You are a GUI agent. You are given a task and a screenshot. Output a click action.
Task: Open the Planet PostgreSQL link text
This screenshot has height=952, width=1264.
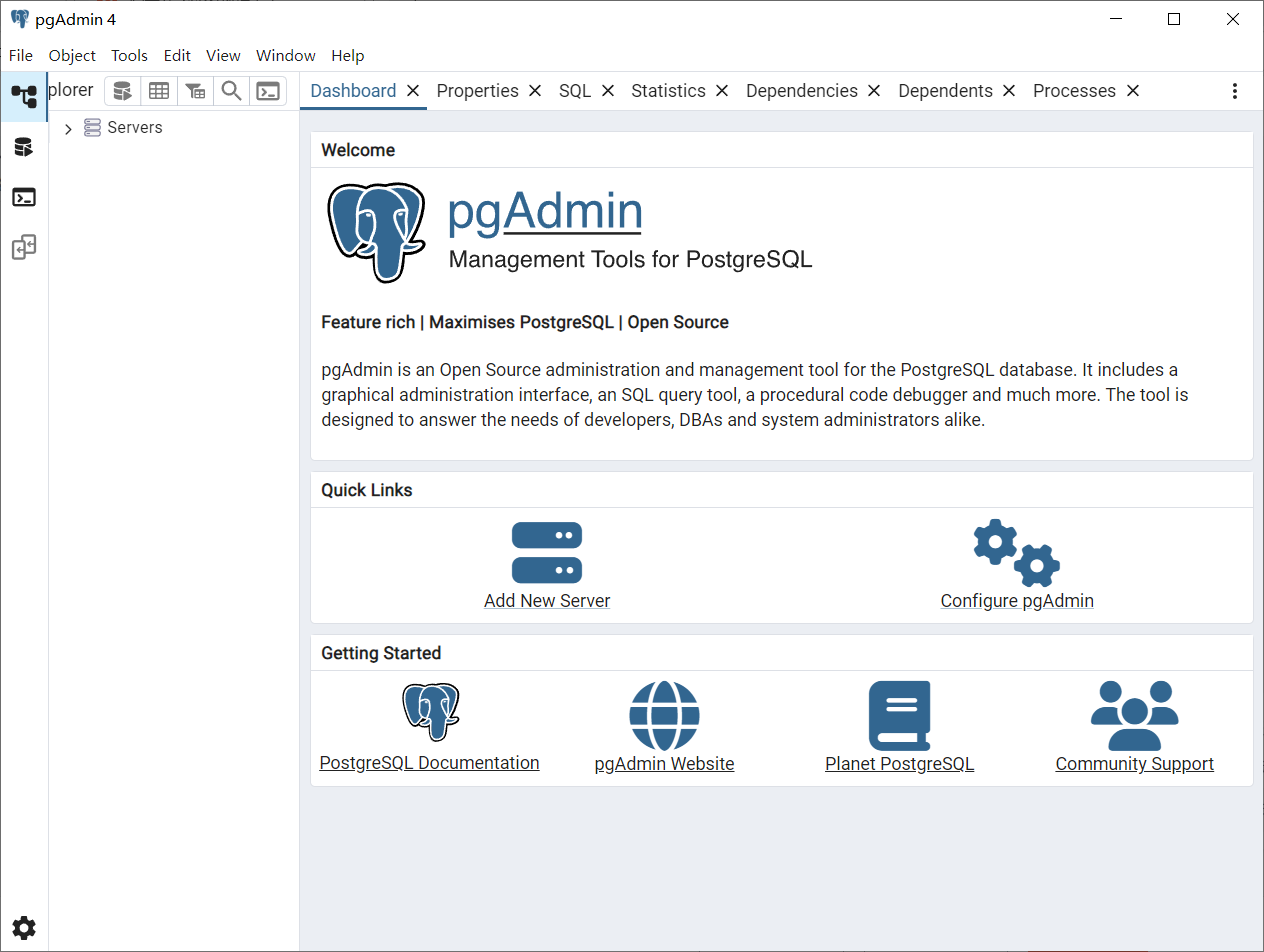tap(899, 764)
